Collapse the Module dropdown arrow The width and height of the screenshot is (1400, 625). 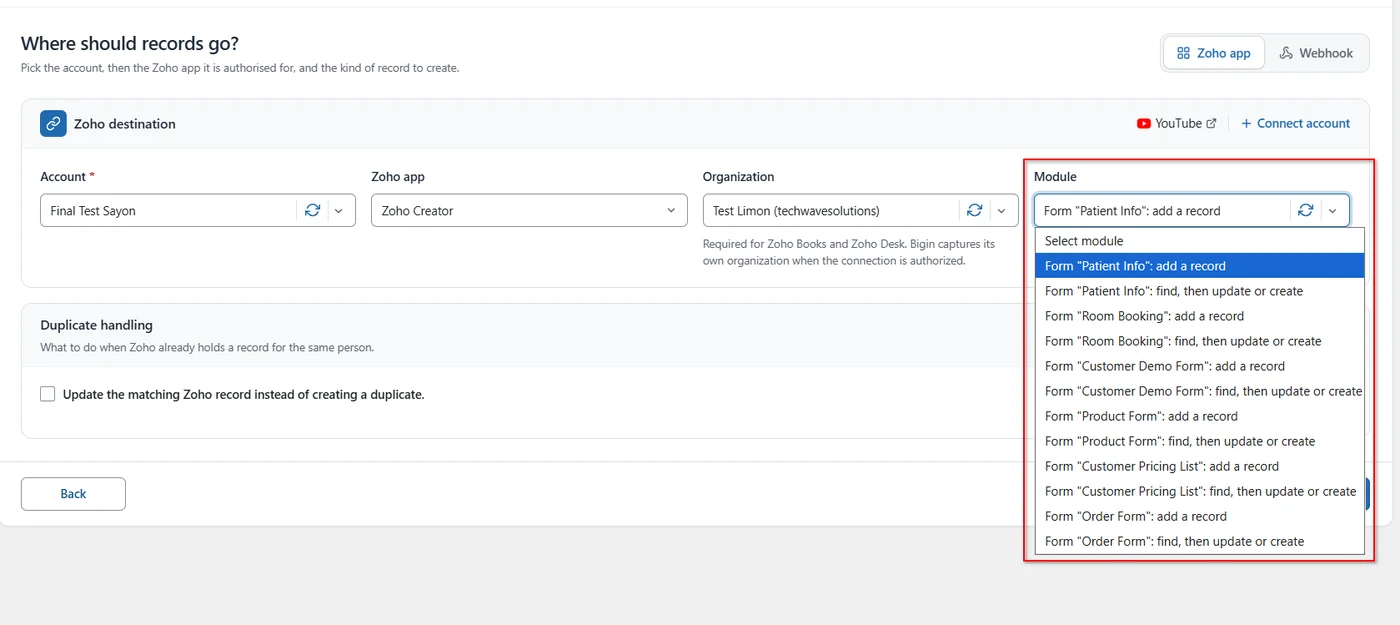click(1332, 211)
